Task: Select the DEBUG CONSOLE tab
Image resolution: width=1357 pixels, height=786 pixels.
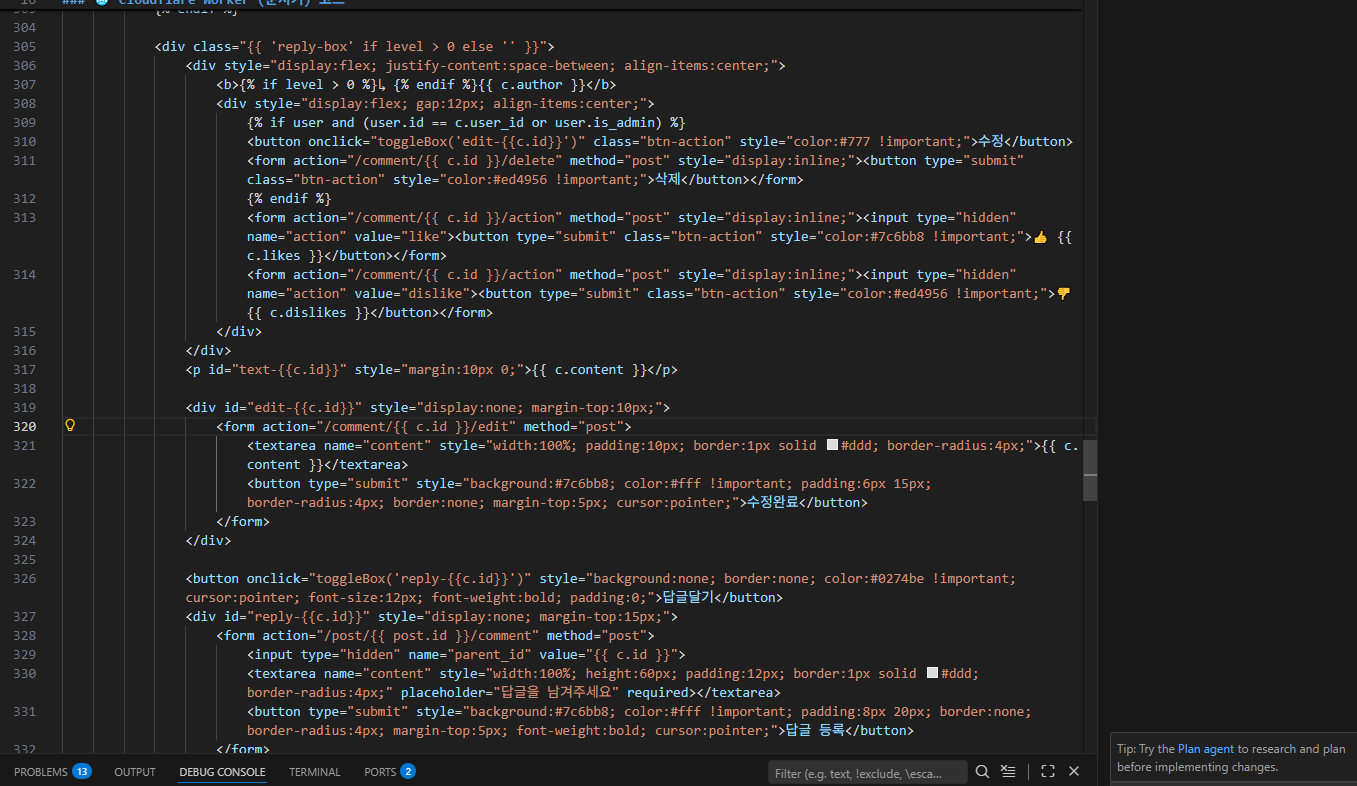Action: point(222,772)
